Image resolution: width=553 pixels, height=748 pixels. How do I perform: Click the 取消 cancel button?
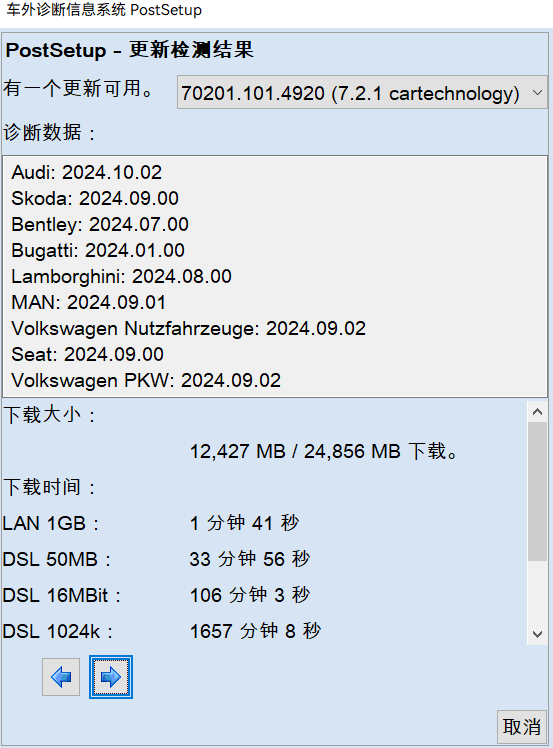tap(522, 727)
